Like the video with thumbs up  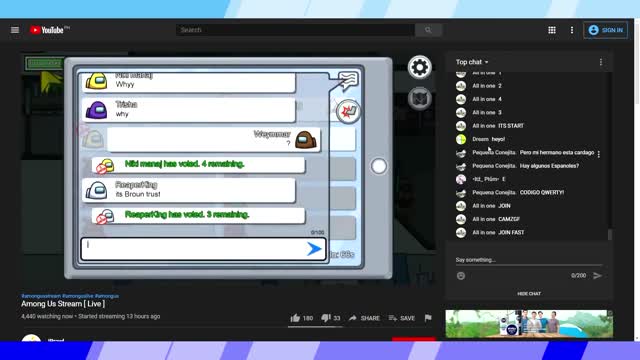(302, 318)
